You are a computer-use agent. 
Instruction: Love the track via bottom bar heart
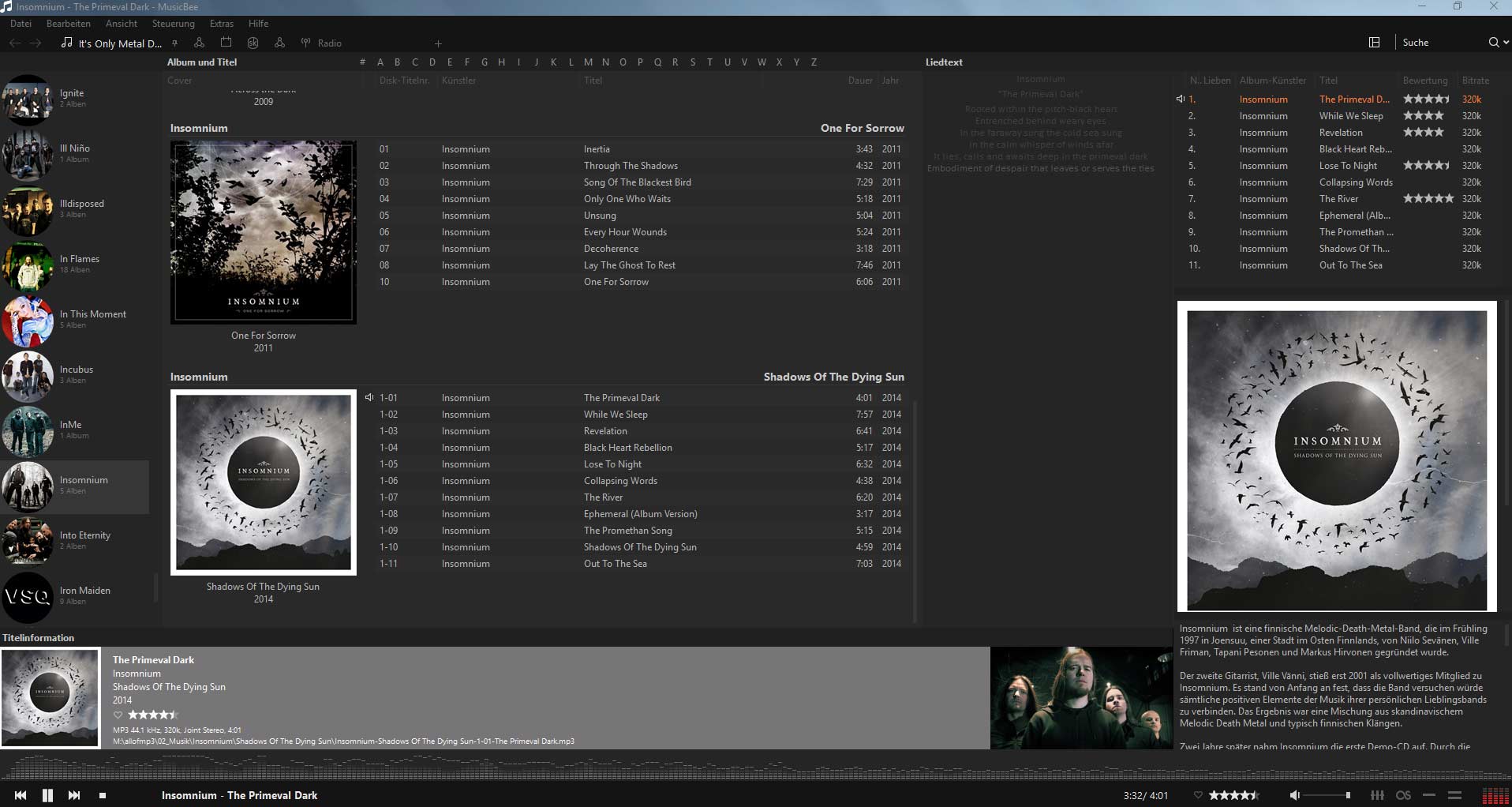coord(1198,795)
